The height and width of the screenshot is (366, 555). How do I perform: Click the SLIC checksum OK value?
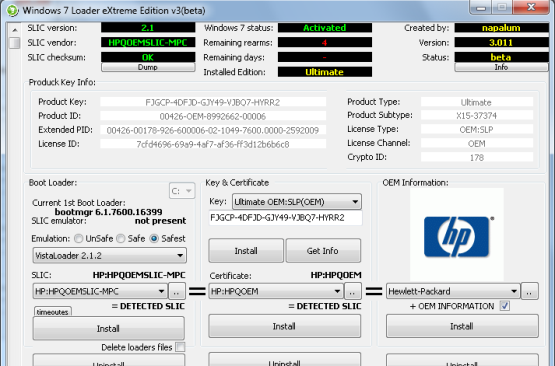coord(148,57)
